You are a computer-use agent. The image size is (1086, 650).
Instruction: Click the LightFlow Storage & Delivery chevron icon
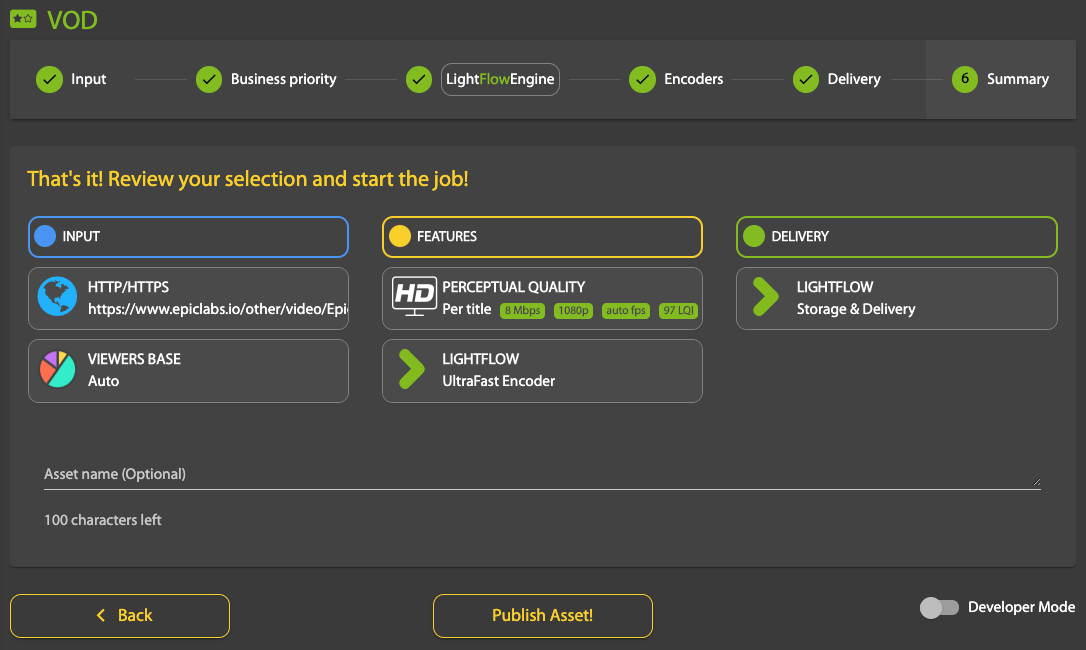click(x=765, y=297)
